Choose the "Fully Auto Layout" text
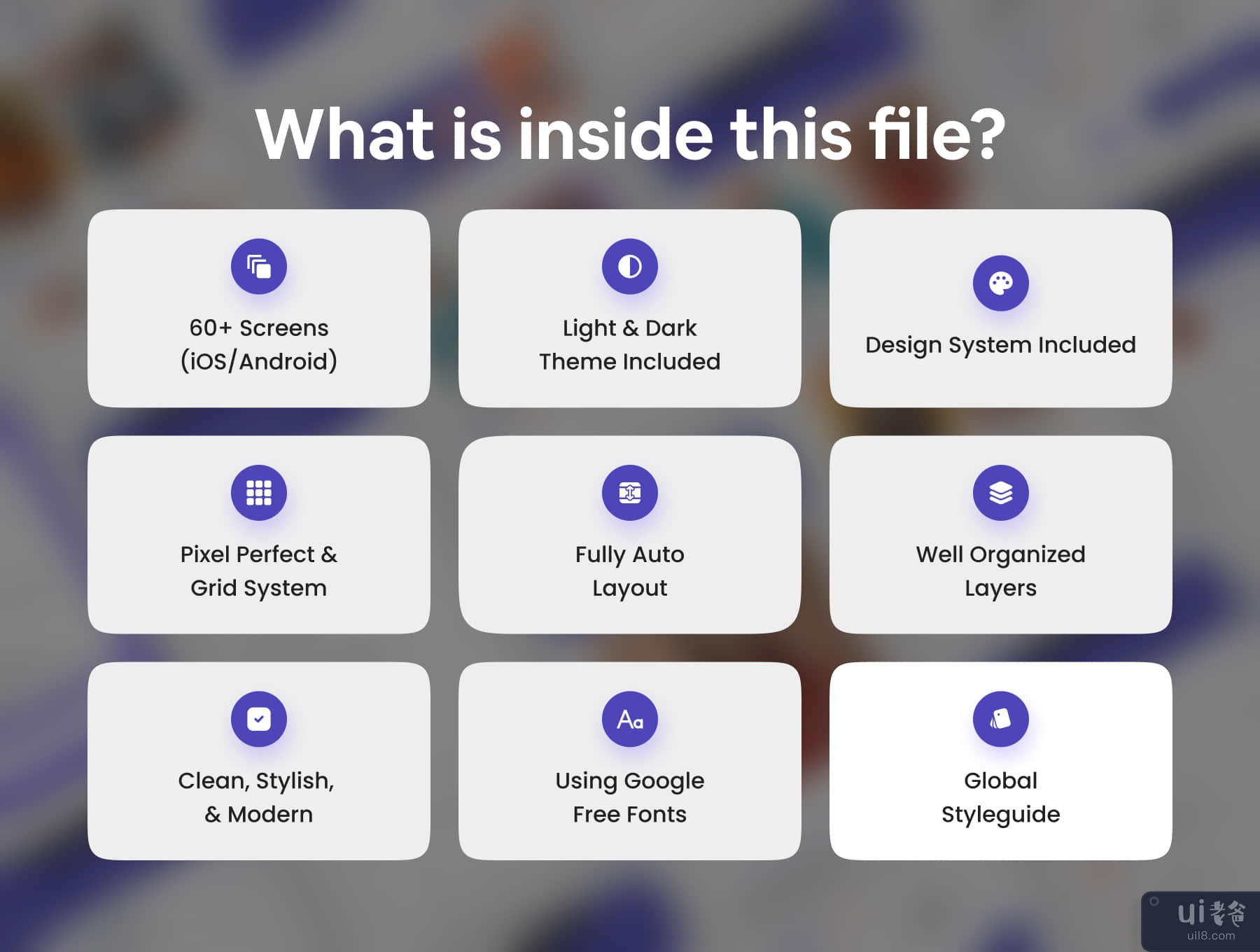 (x=629, y=570)
